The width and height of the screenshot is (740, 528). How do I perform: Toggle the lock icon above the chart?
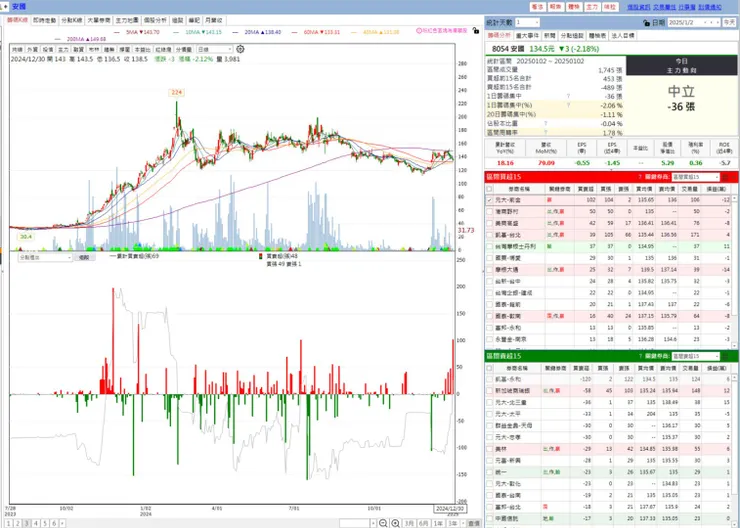click(x=476, y=31)
